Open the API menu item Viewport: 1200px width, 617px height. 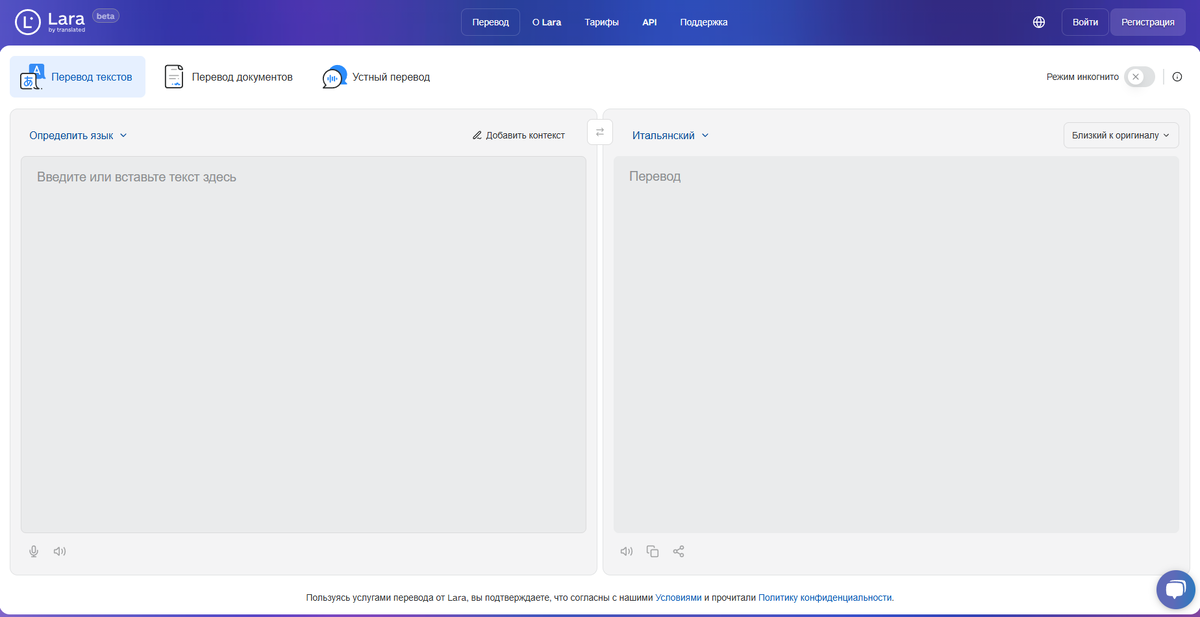click(649, 21)
